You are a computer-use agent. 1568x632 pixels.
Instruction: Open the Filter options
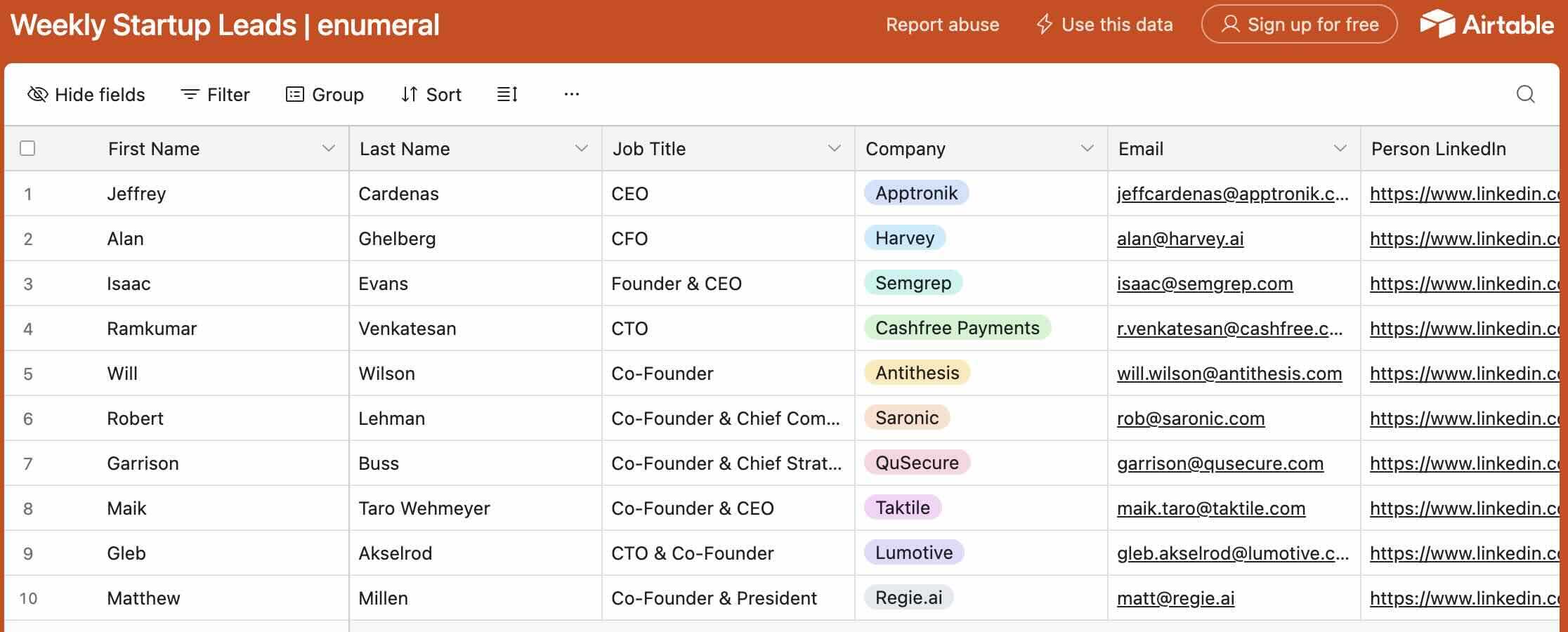215,94
